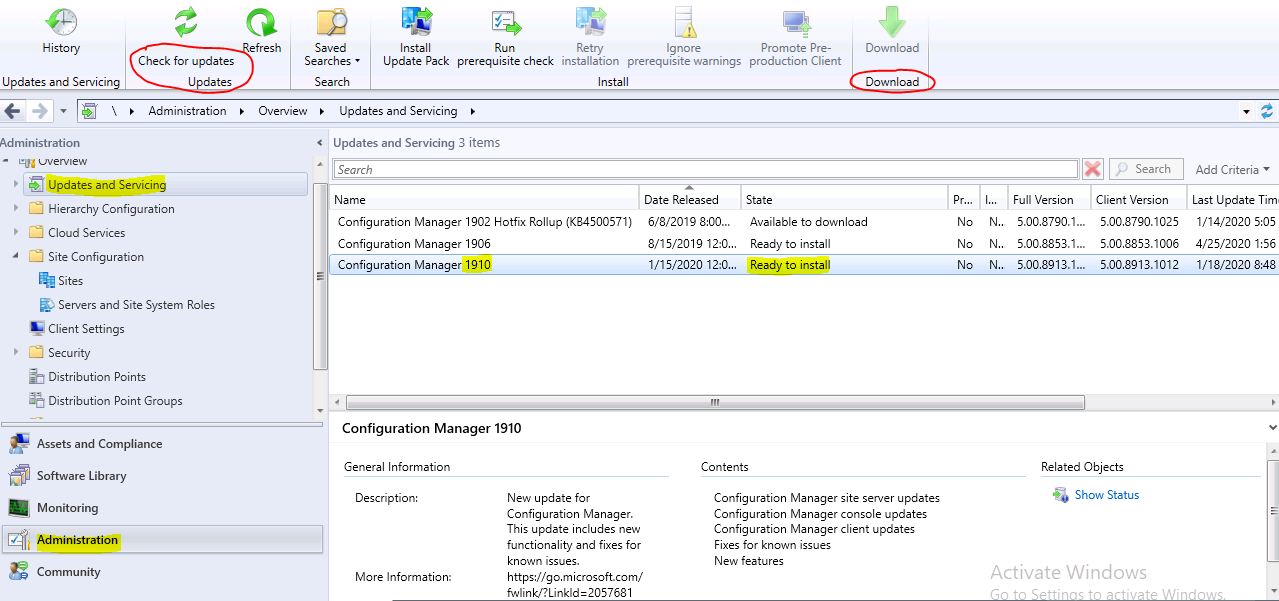Select the Sites node
Viewport: 1279px width, 601px height.
click(x=70, y=281)
